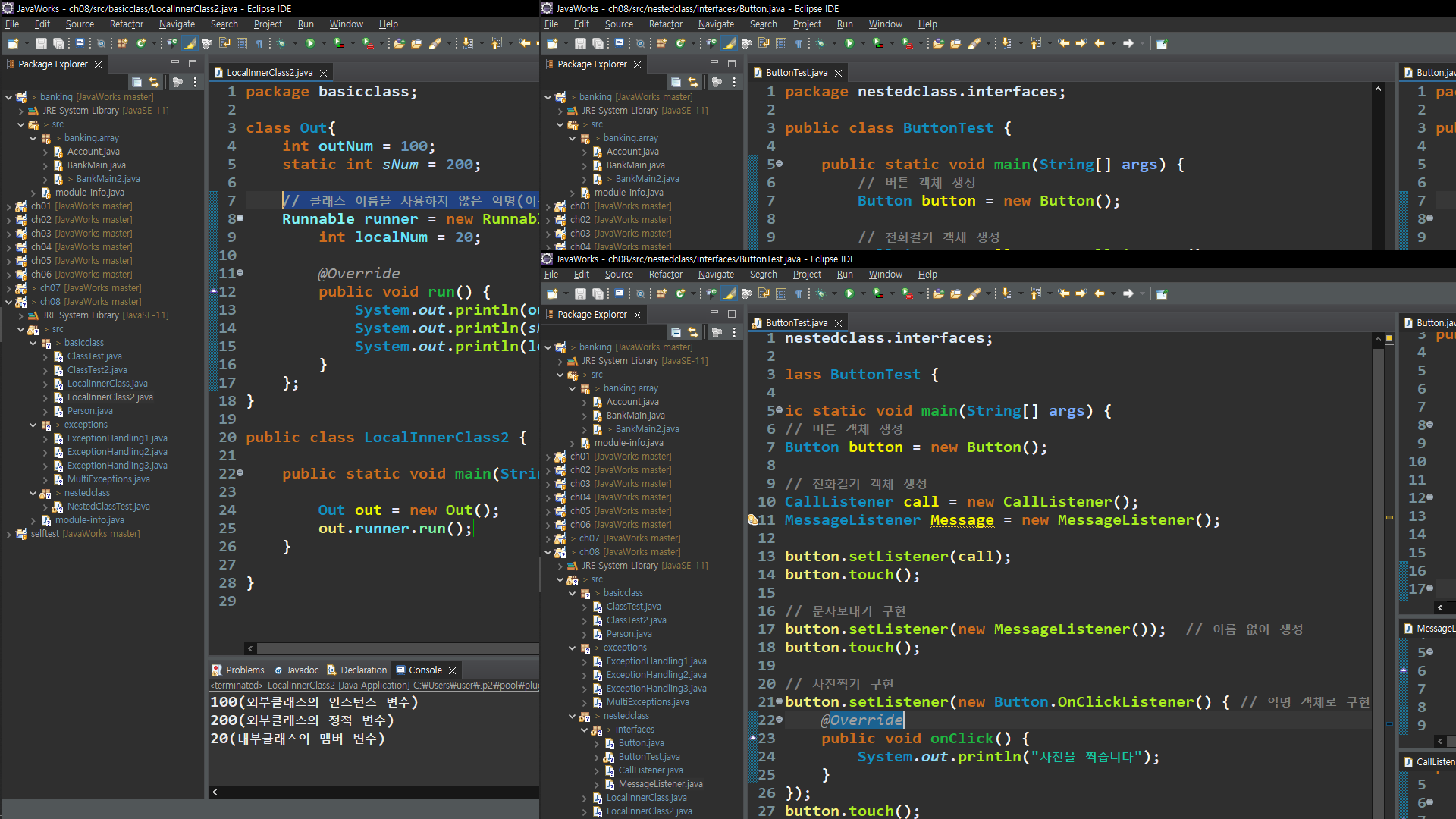Click Run button in LocalInnerClass2.java window toolbar

pos(310,43)
